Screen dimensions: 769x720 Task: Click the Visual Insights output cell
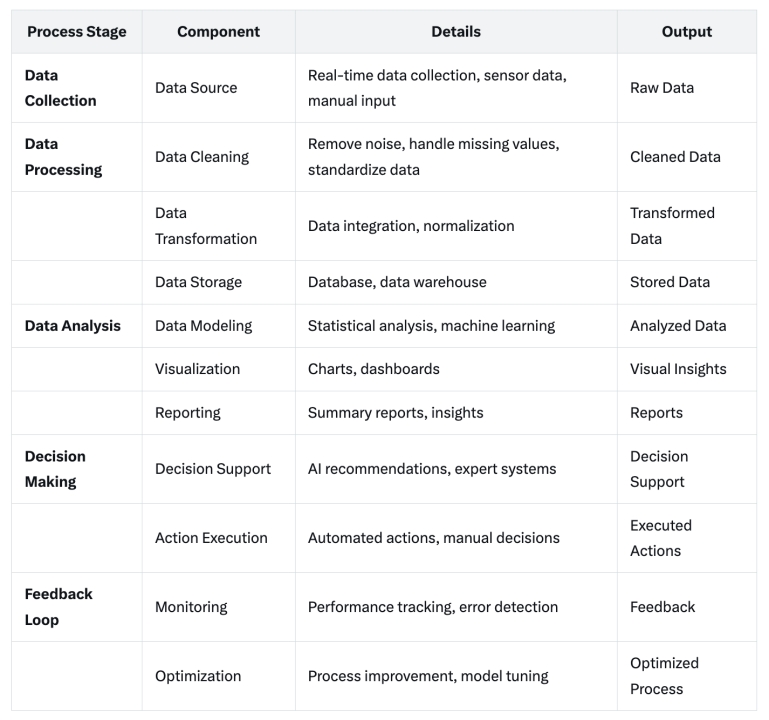click(678, 369)
